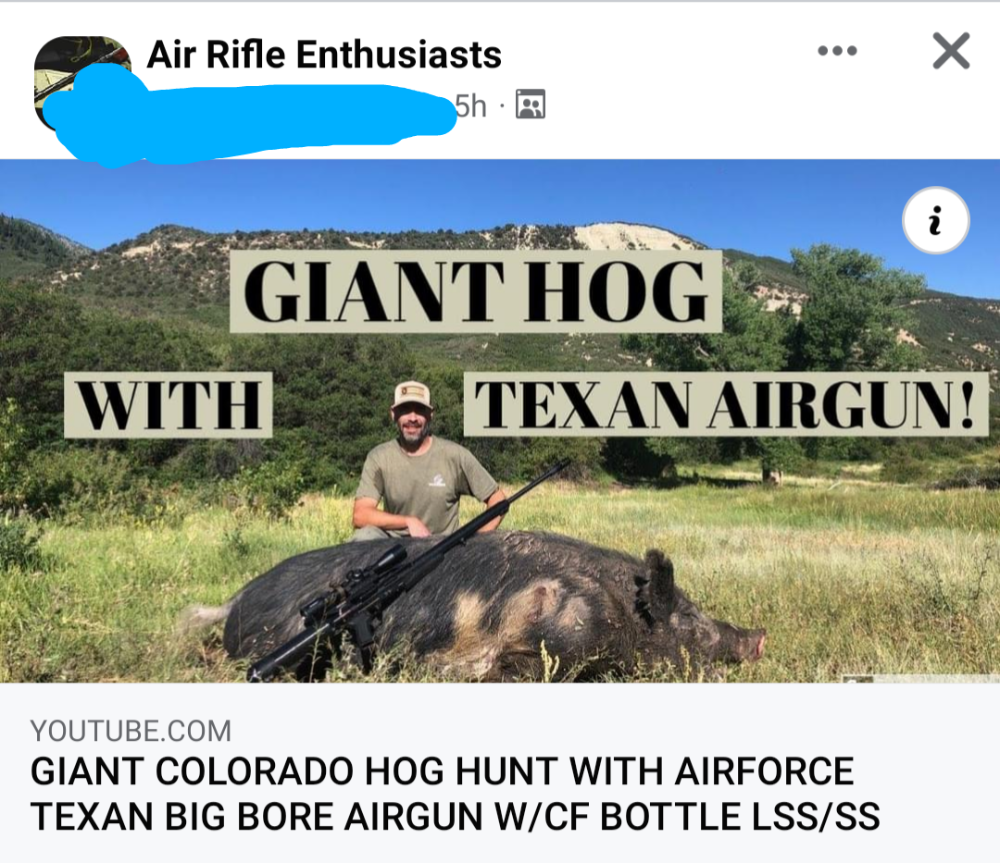Click the blue-redacted poster name

252,115
